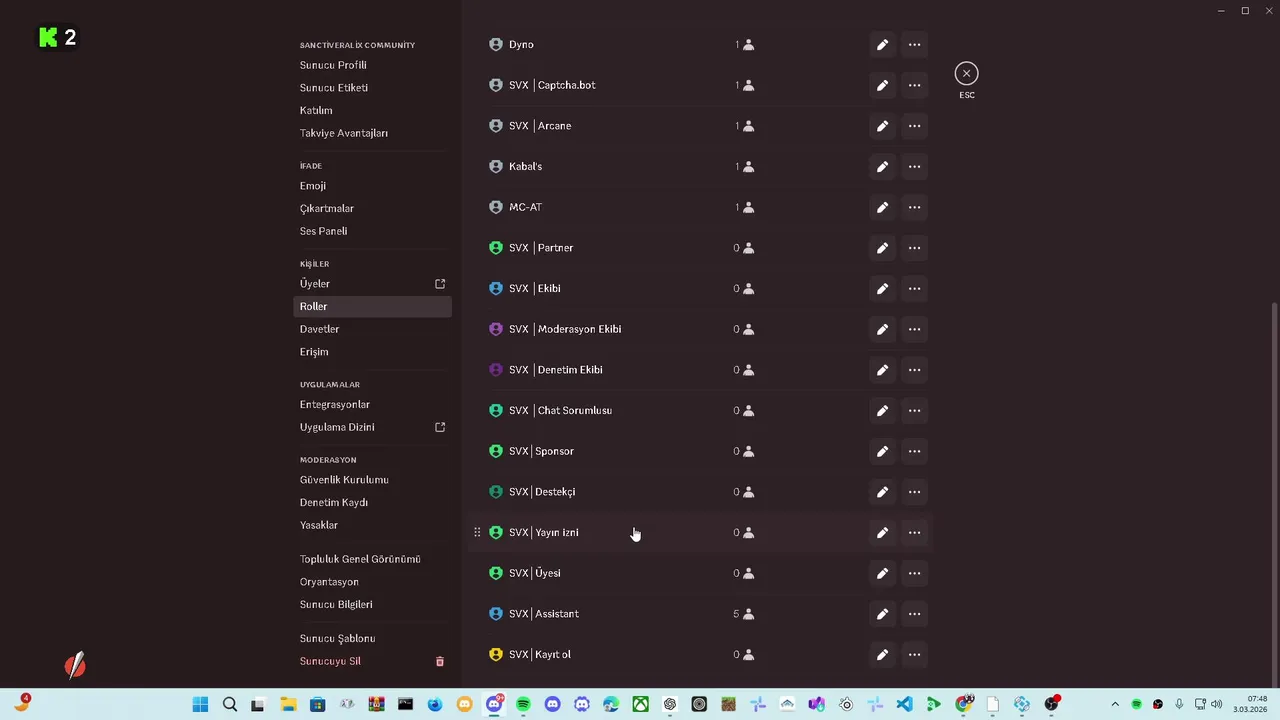Go to the Emoji settings section
The width and height of the screenshot is (1280, 720).
[313, 186]
